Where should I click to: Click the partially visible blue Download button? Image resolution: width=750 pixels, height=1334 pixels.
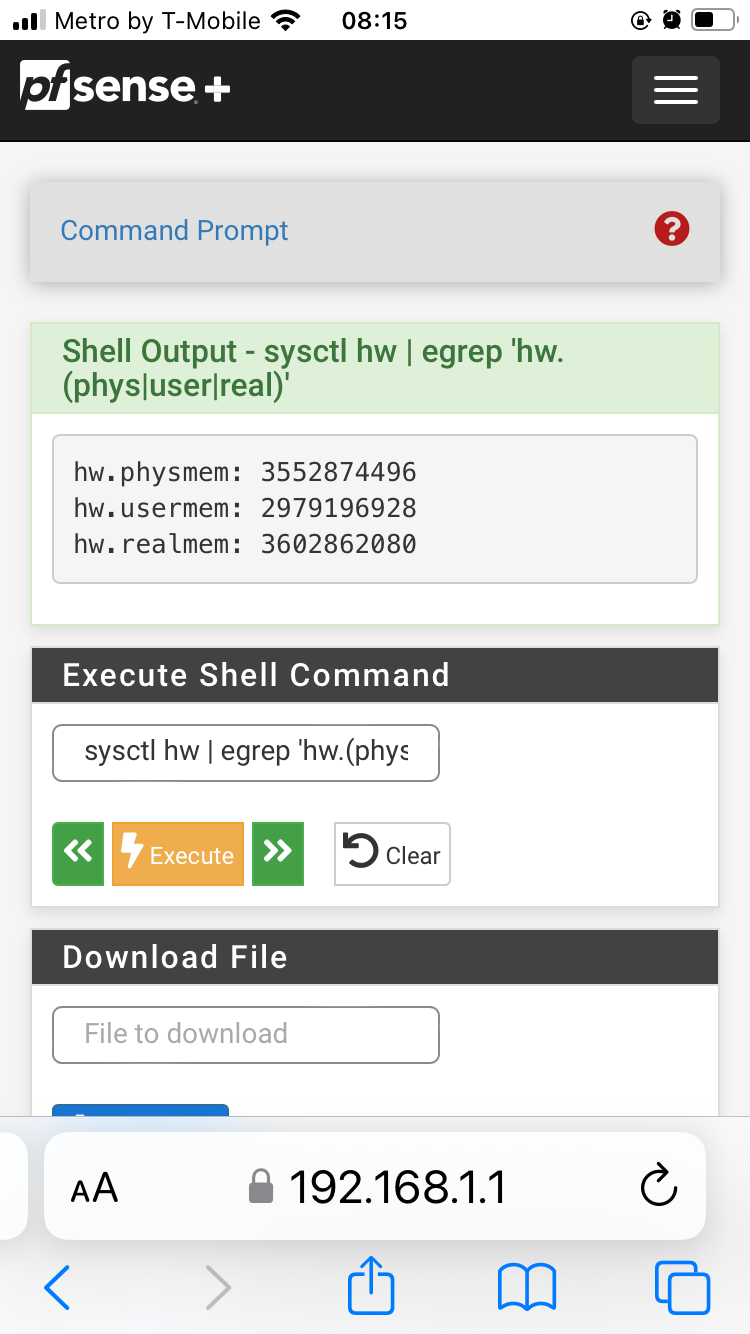point(140,1110)
